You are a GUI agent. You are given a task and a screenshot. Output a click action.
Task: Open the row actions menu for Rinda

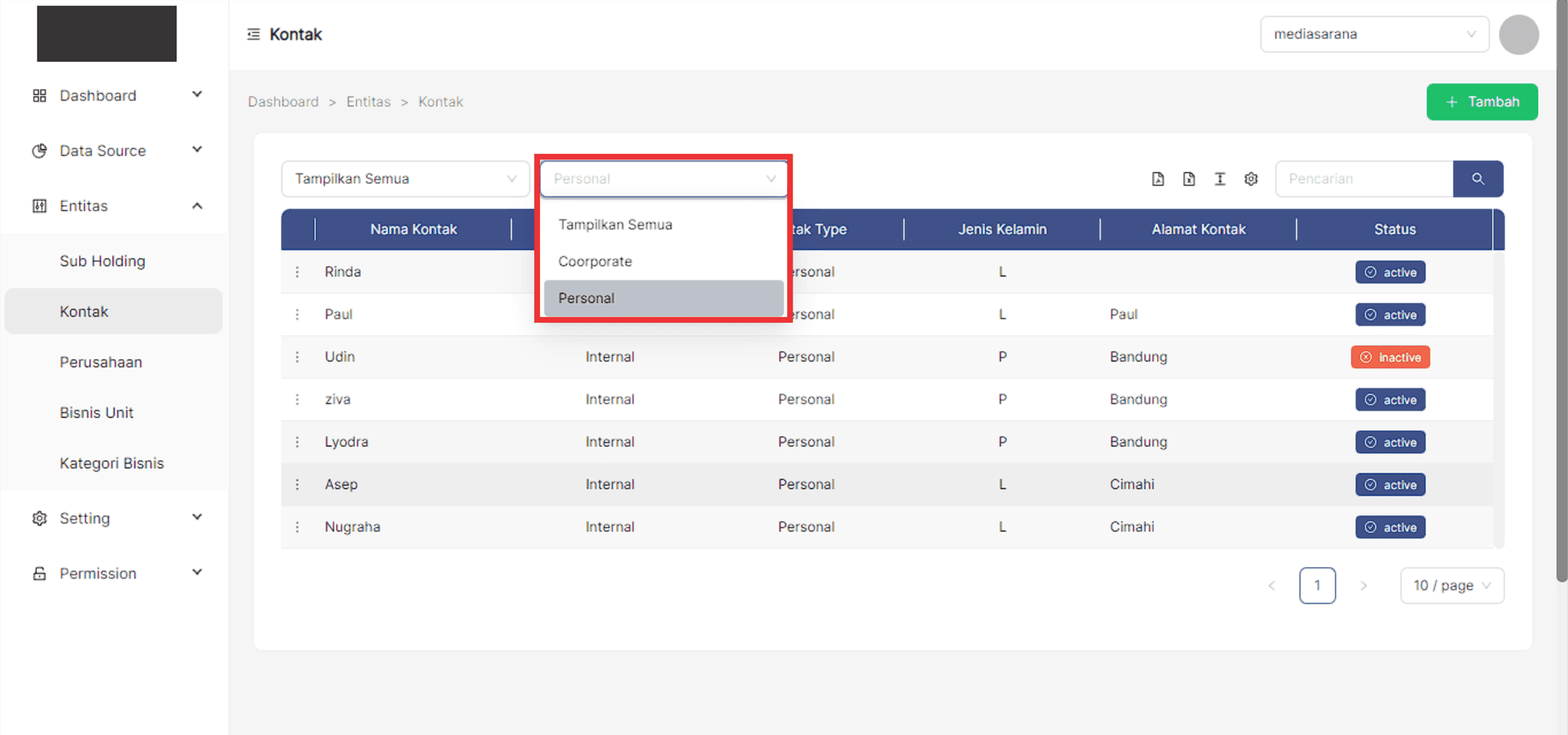(x=298, y=271)
